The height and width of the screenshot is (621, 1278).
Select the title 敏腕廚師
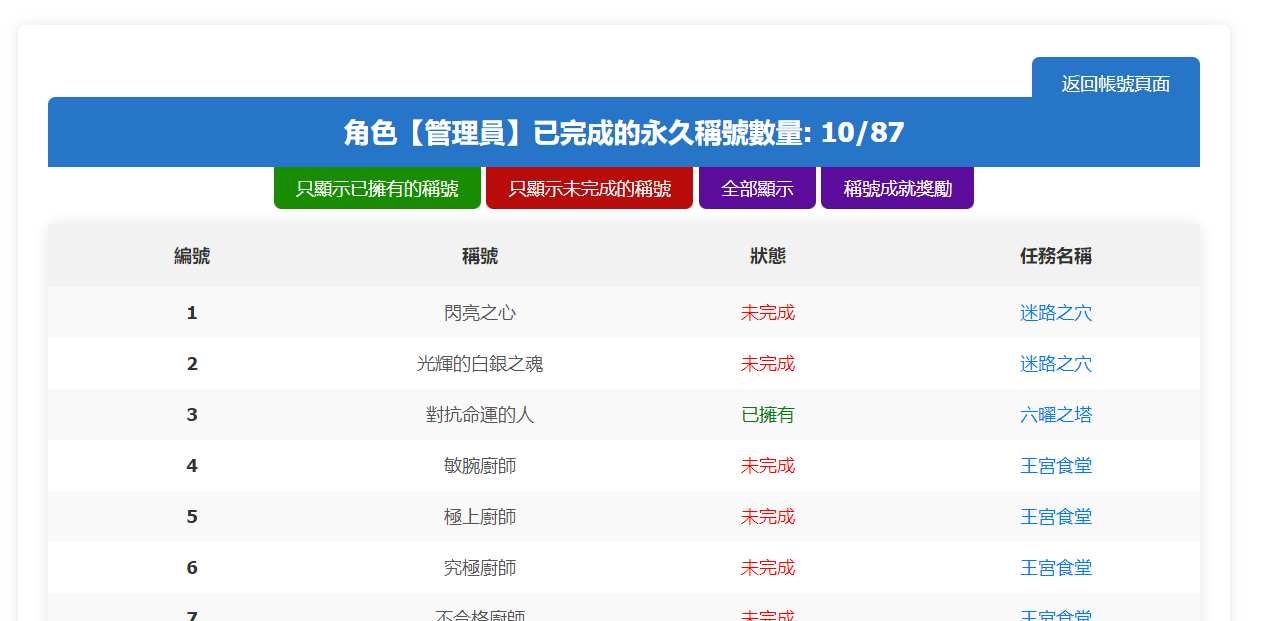click(480, 466)
